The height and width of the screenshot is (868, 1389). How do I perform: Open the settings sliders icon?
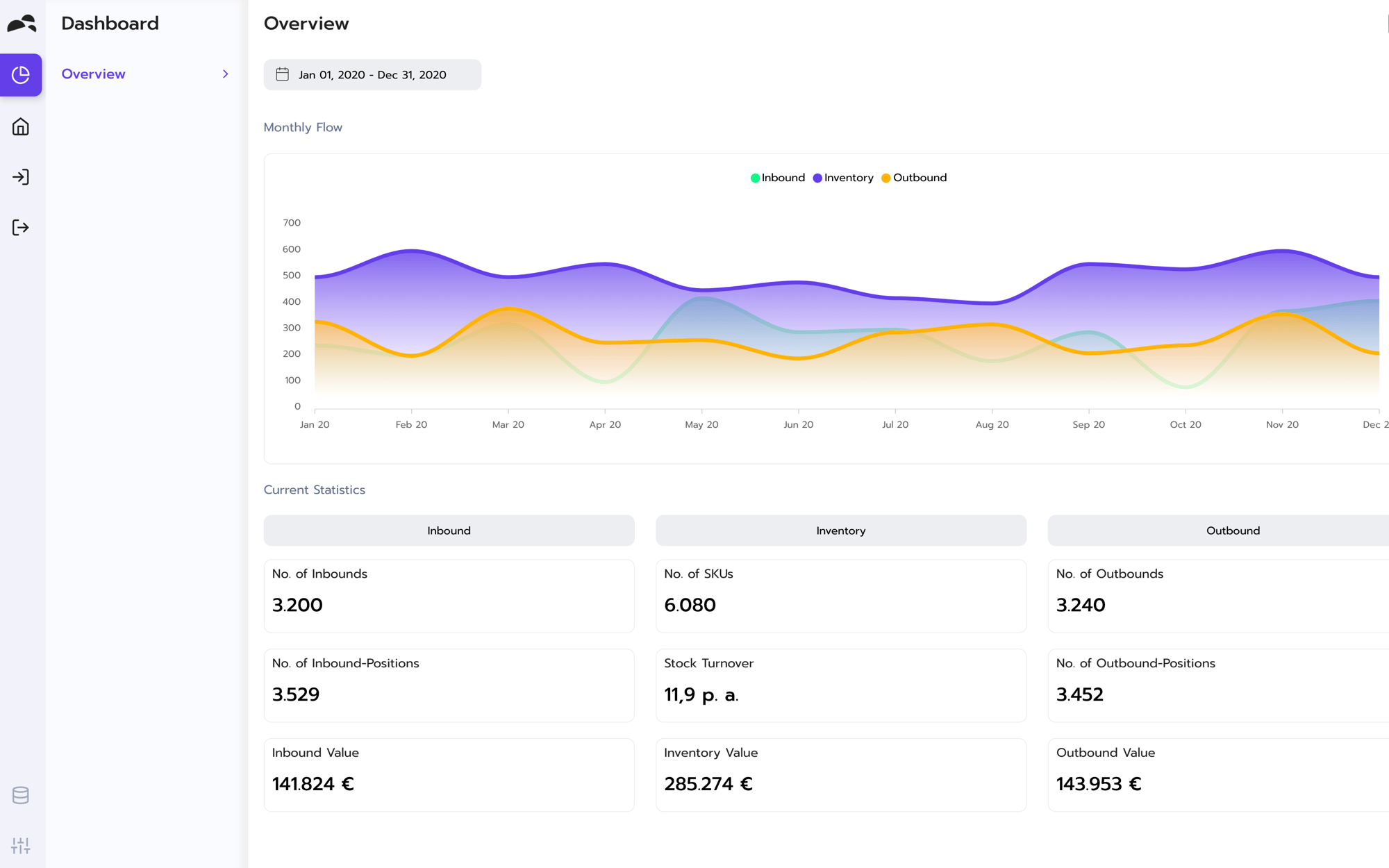[x=21, y=846]
